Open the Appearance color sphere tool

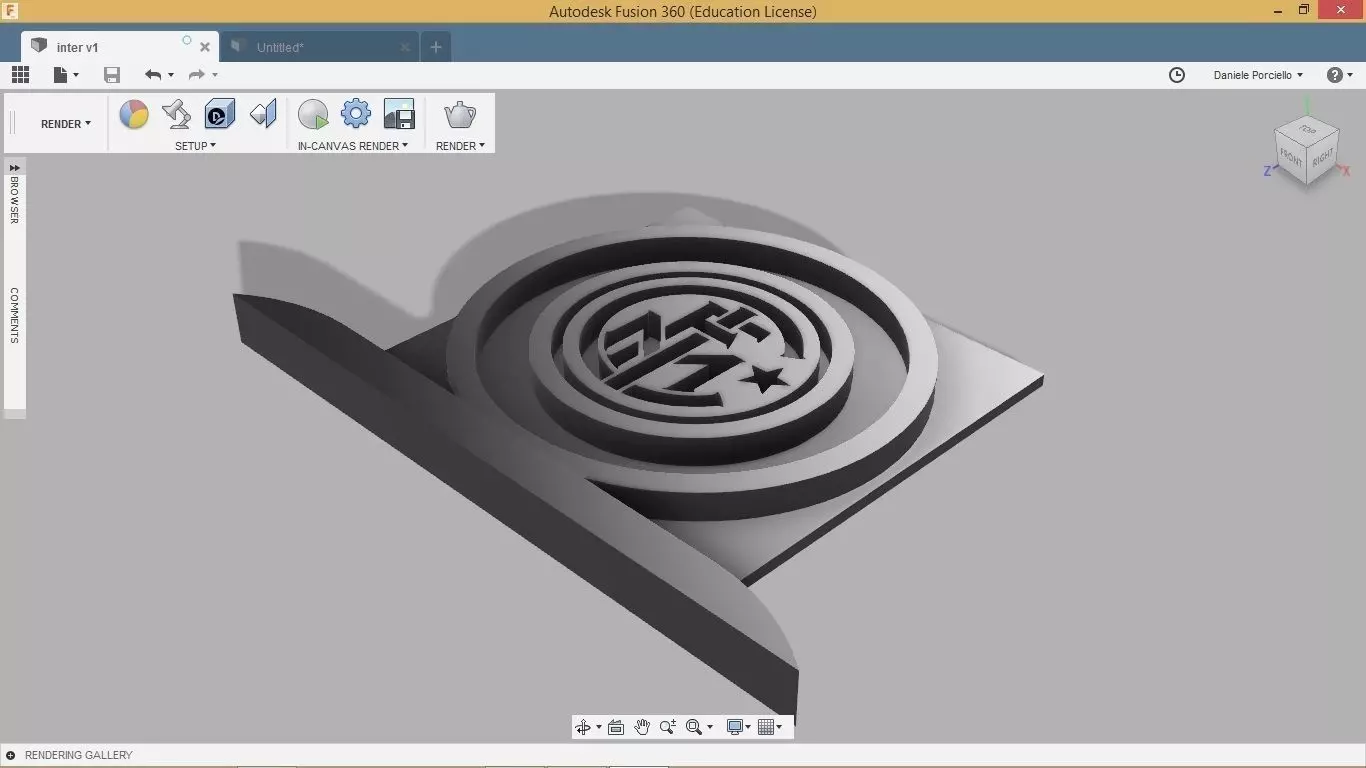(134, 115)
